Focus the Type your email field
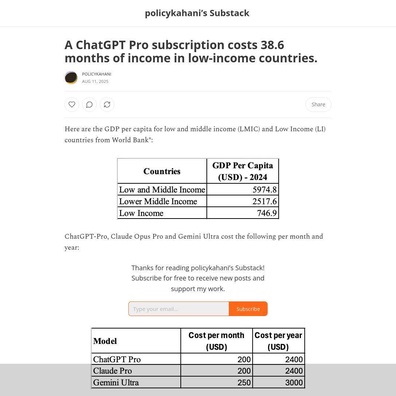The width and height of the screenshot is (396, 396). [x=179, y=309]
